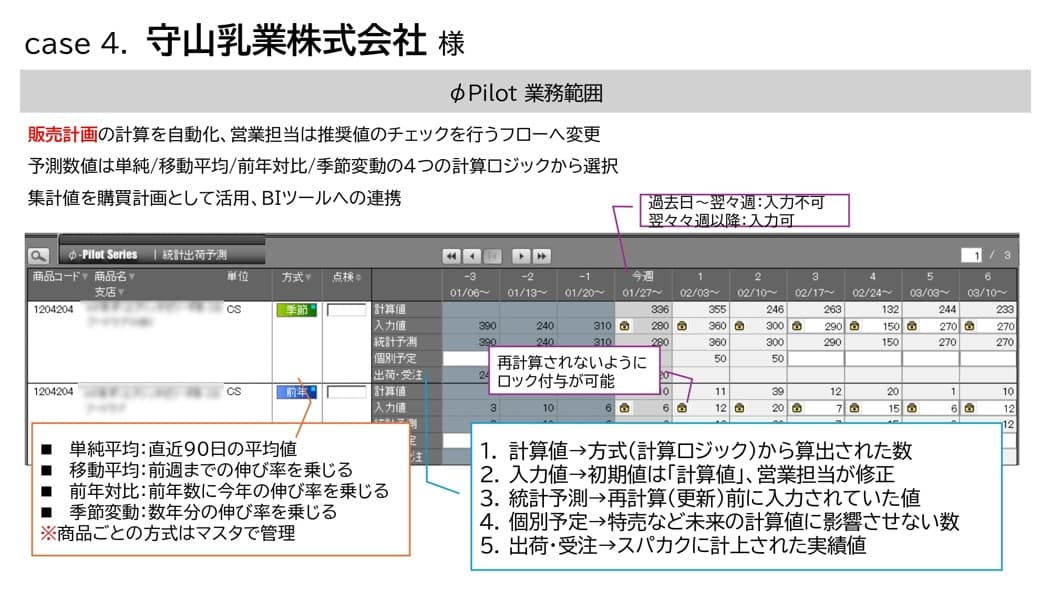The height and width of the screenshot is (591, 1051).
Task: Toggle lock beside 入力値 150 in week 4
Action: tap(853, 327)
